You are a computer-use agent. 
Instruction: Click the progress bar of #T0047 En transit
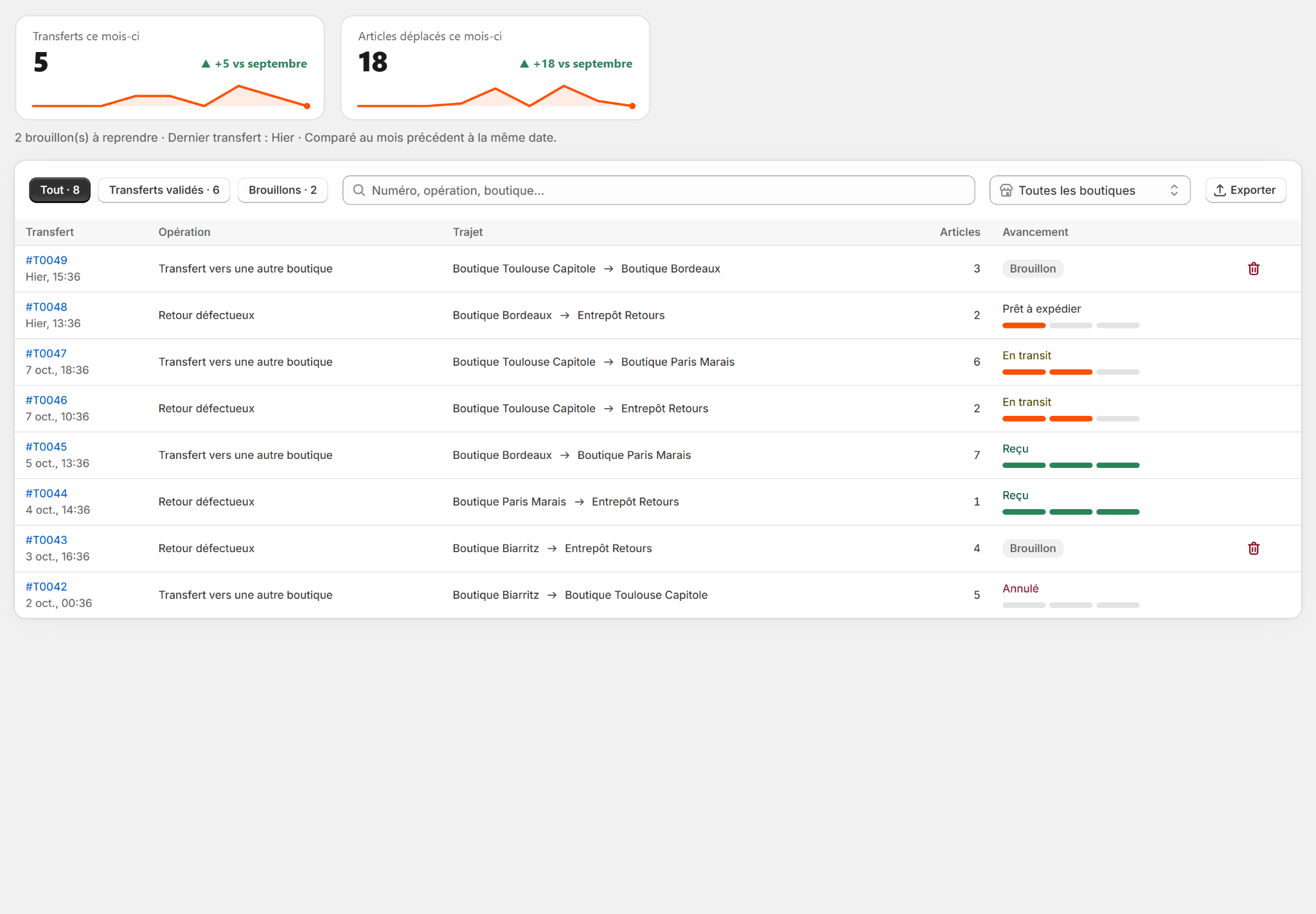click(x=1071, y=372)
